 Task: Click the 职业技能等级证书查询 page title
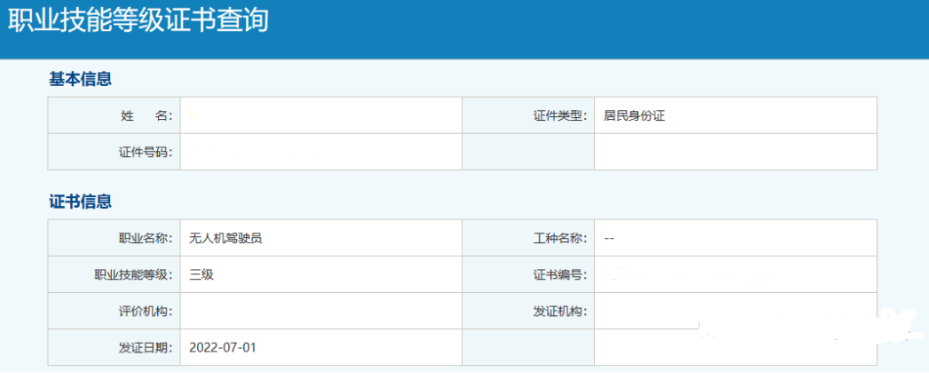(138, 20)
